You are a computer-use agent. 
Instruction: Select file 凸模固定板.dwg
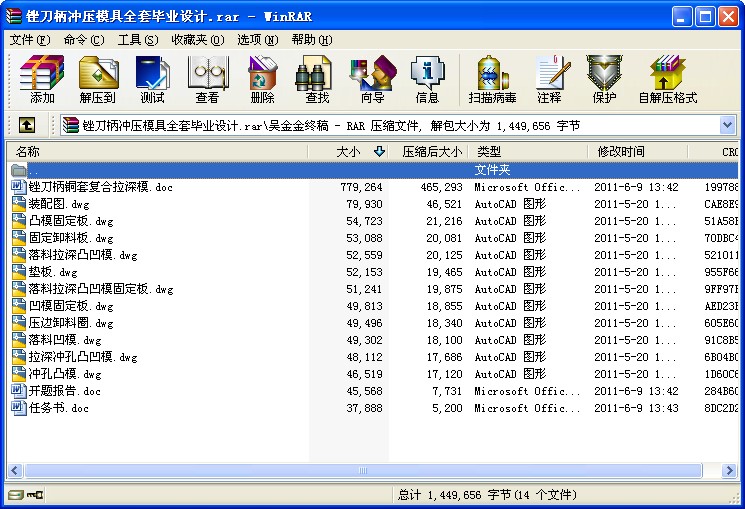[x=71, y=221]
